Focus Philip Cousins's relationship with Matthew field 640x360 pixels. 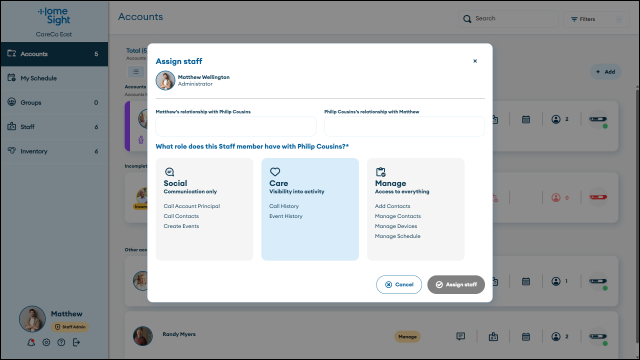coord(404,126)
